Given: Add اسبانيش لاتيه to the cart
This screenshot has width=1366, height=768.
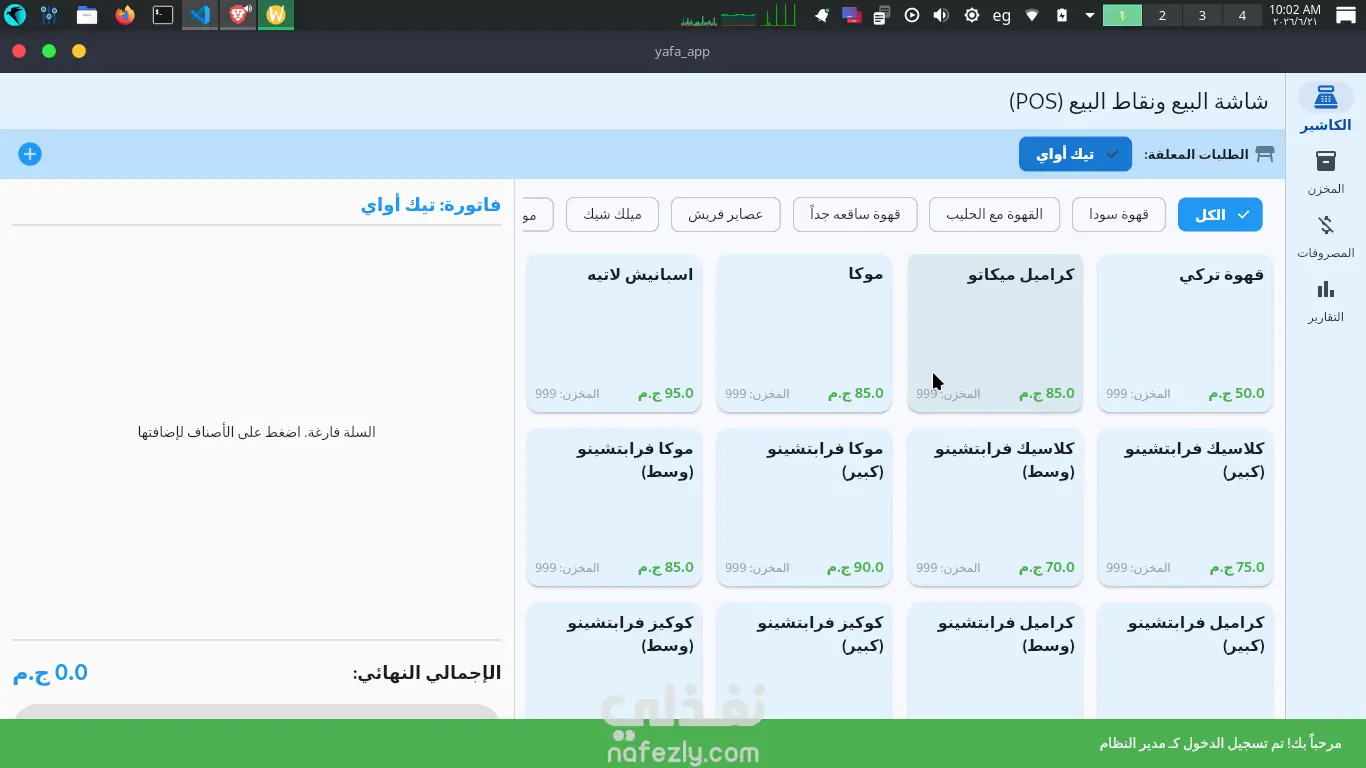Looking at the screenshot, I should coord(614,333).
